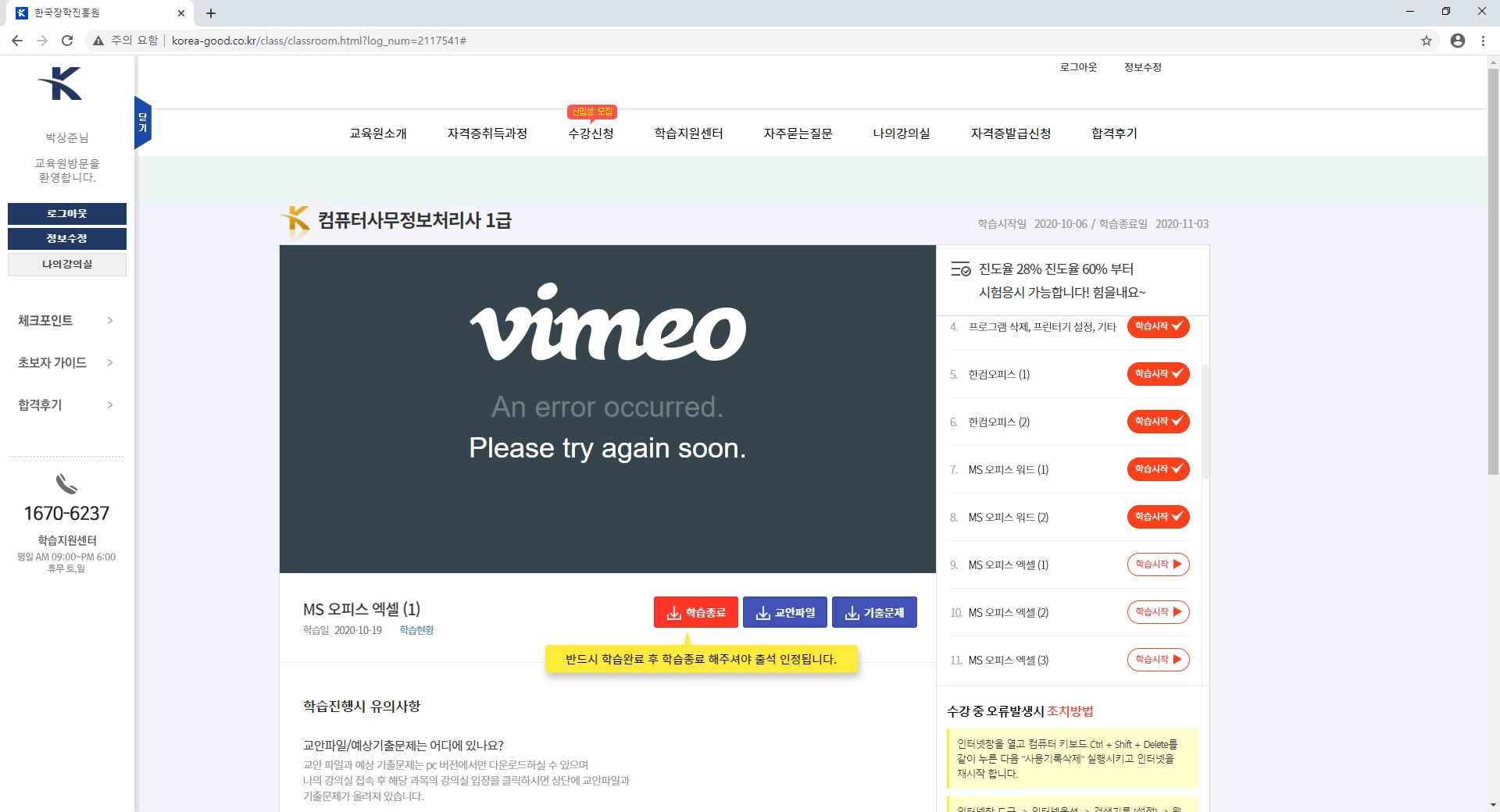
Task: Bookmark this page with the star icon
Action: tap(1427, 41)
